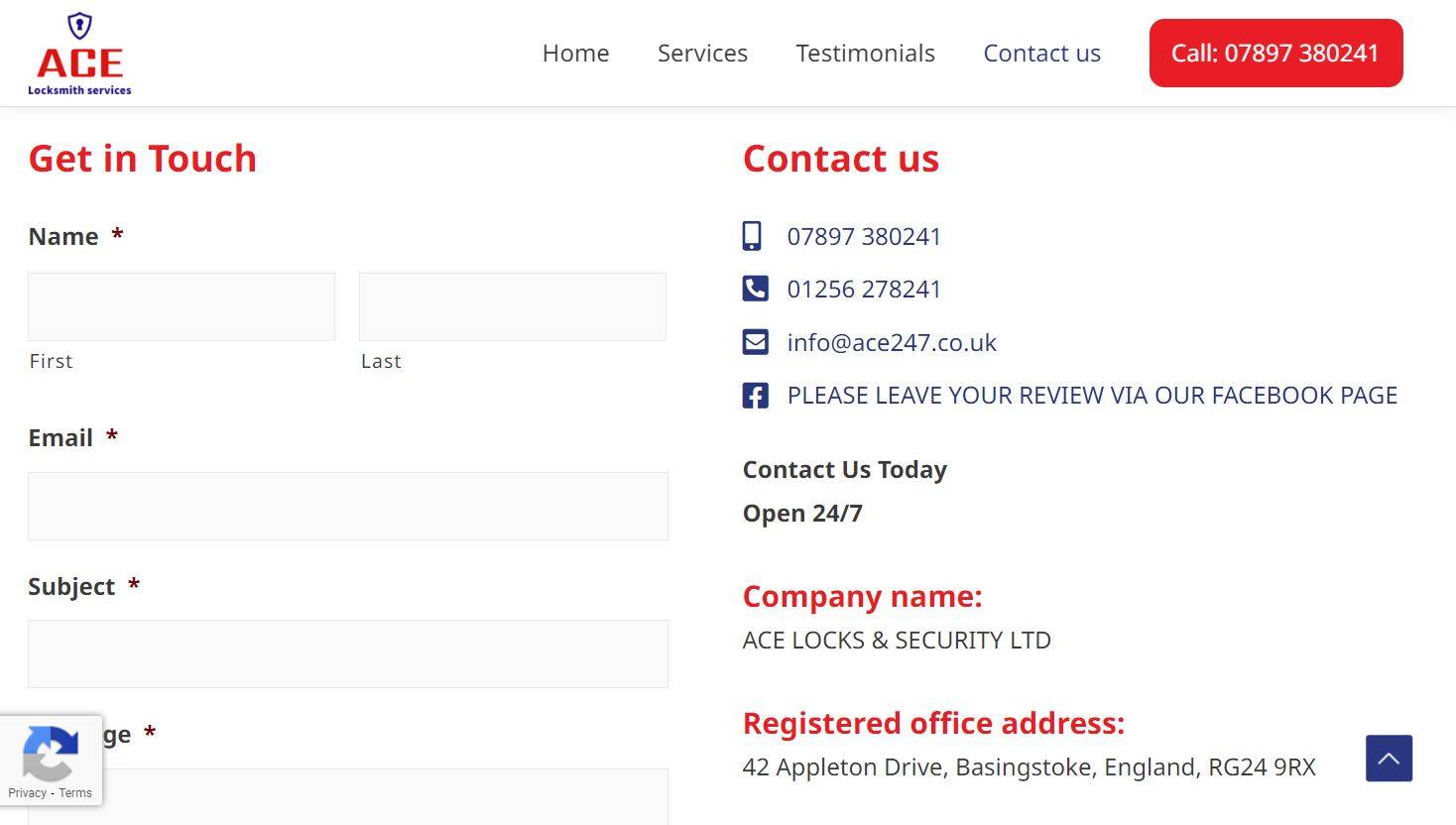Open the Services menu item
This screenshot has width=1456, height=825.
702,54
